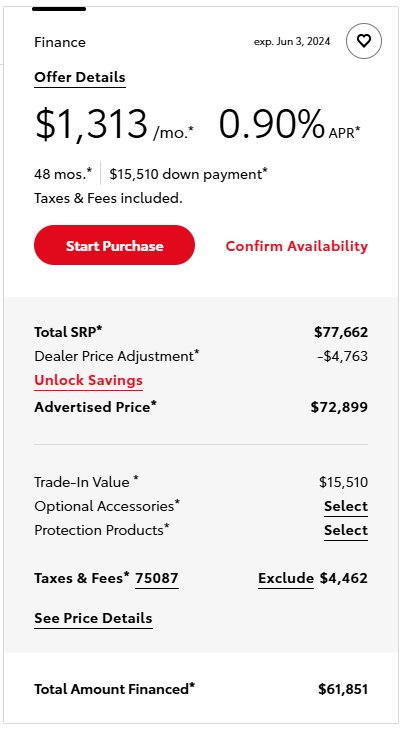Screen dimensions: 411x747
Task: Click the Start Purchase button
Action: (x=114, y=245)
